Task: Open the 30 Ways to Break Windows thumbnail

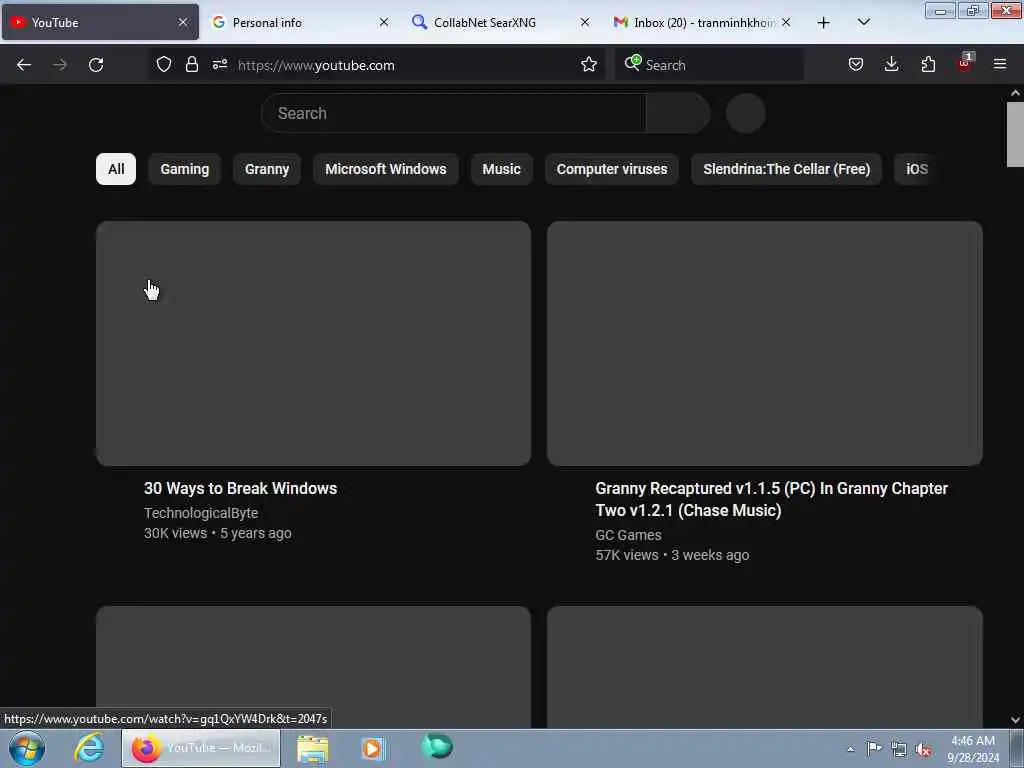Action: coord(313,344)
